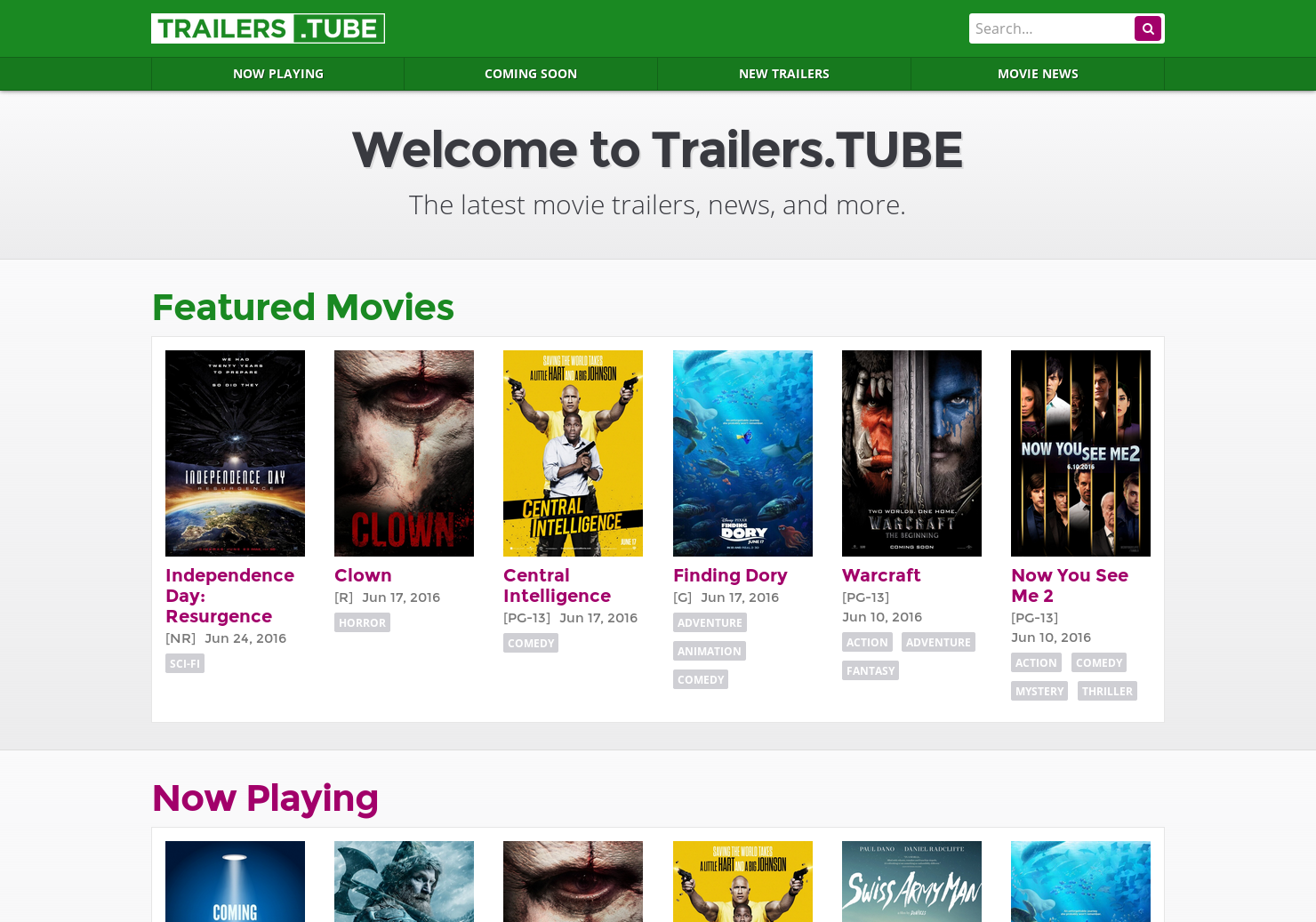
Task: Open Central Intelligence movie page
Action: tap(558, 585)
